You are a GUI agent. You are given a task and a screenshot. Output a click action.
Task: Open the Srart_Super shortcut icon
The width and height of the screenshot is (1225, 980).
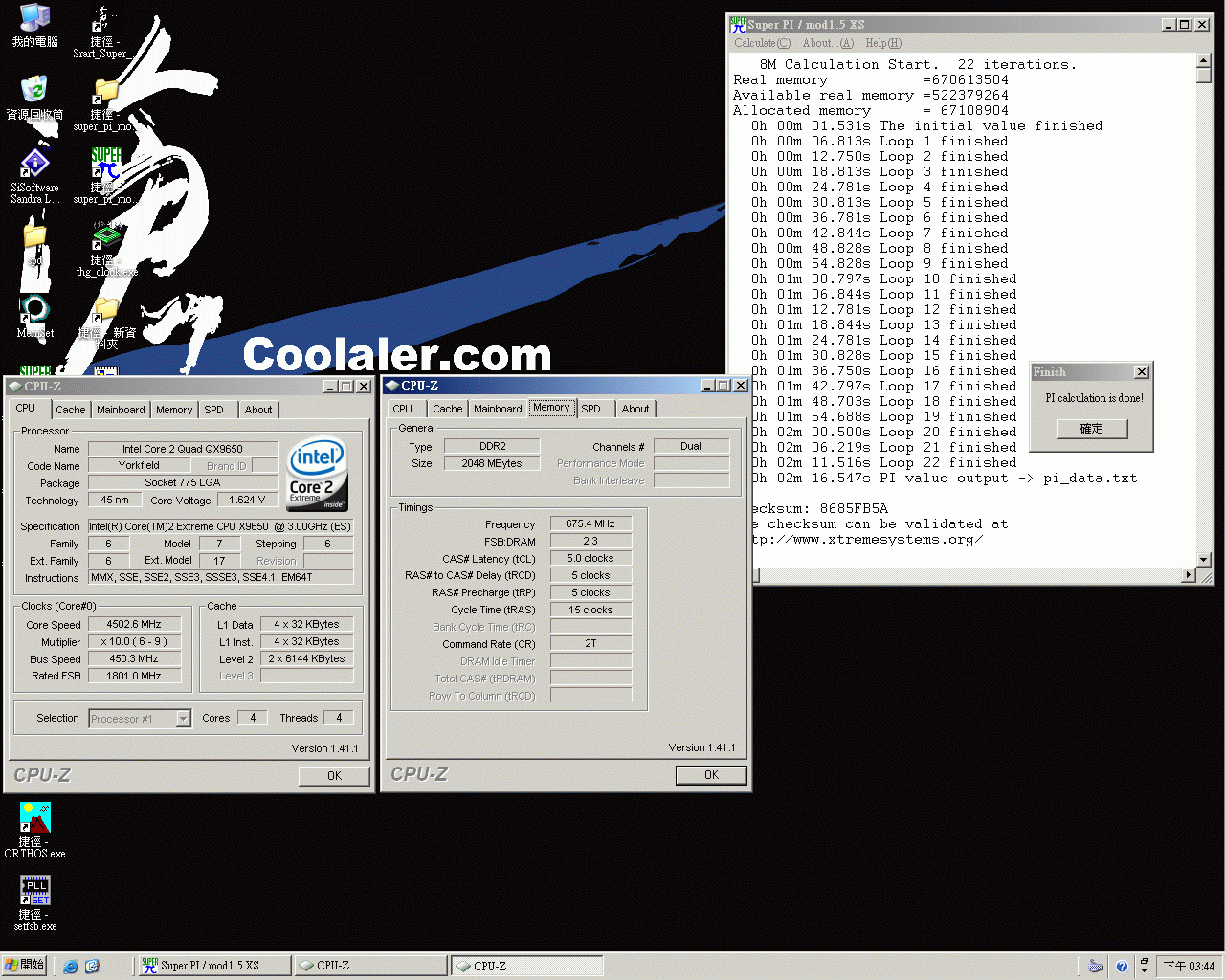[x=102, y=32]
